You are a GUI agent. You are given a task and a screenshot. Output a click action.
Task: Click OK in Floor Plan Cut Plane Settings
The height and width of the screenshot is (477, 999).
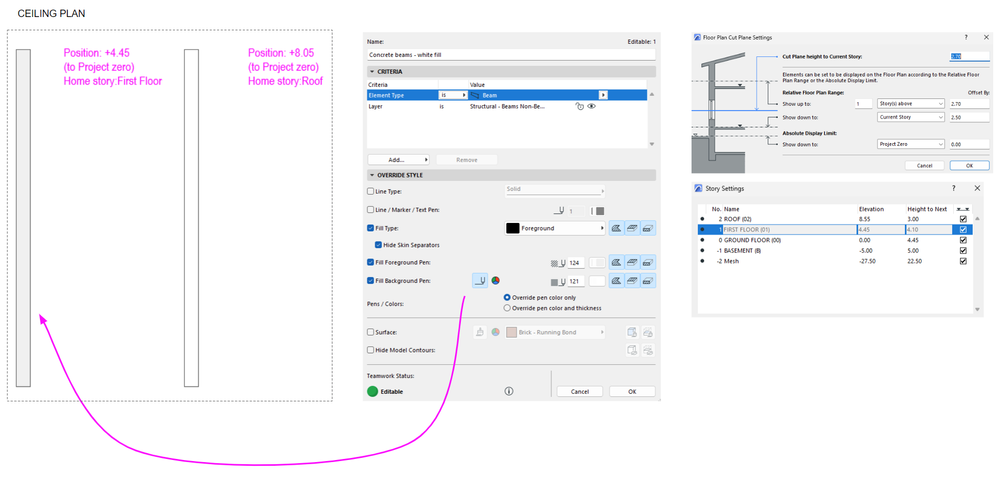click(x=970, y=165)
